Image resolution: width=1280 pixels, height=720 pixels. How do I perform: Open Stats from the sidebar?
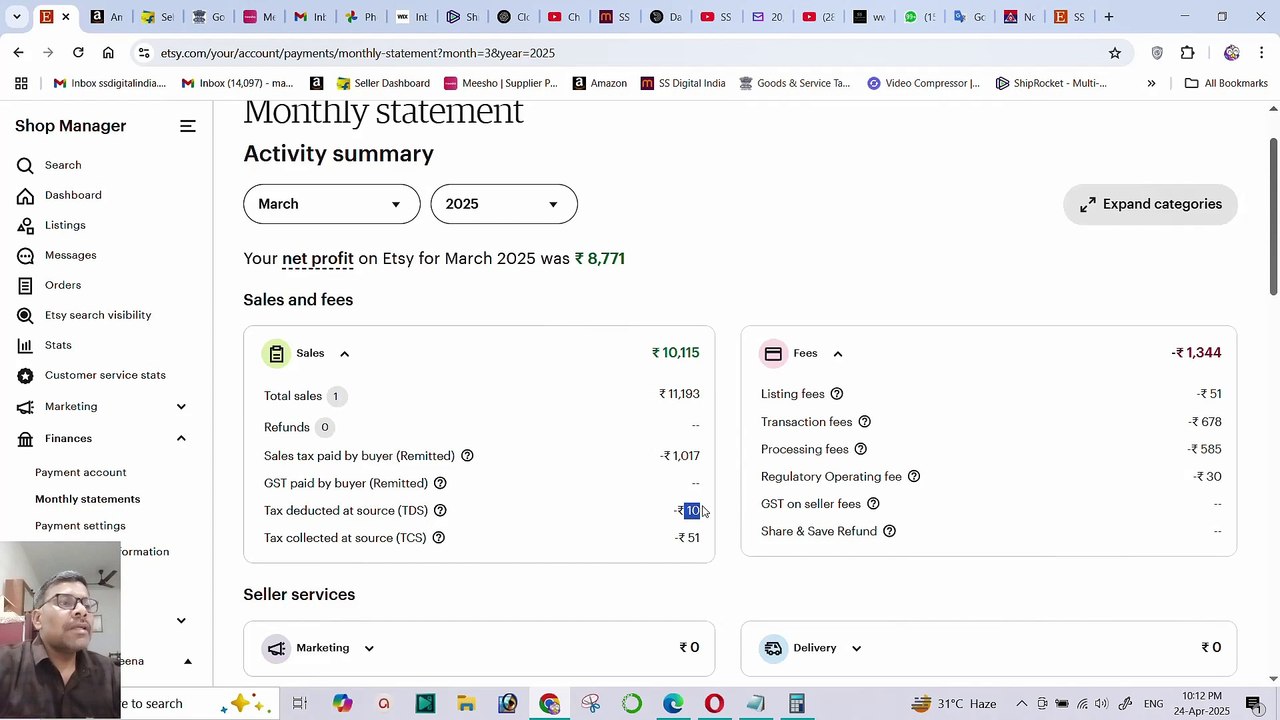(x=58, y=345)
